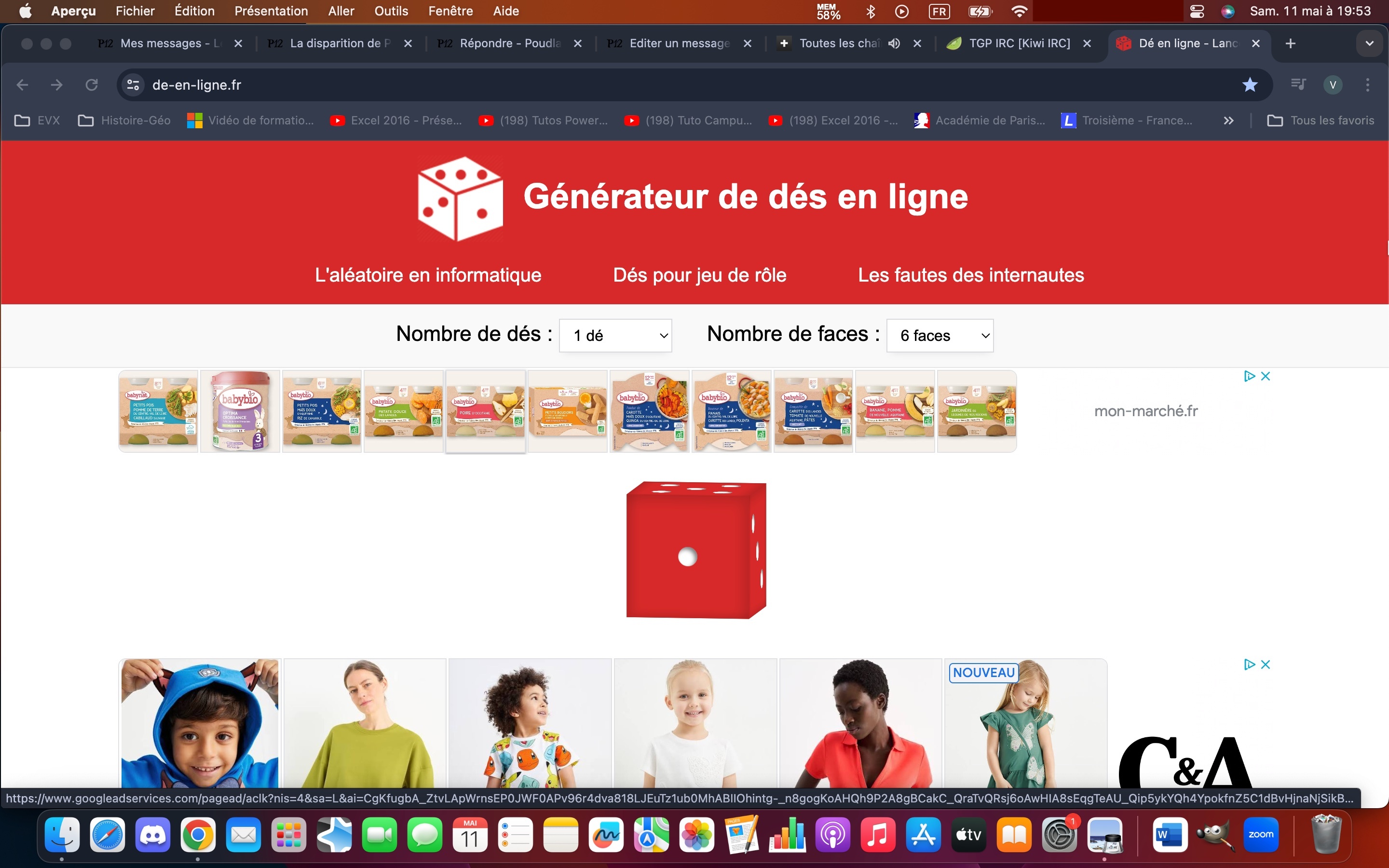Open Chrome three-dot menu
1389x868 pixels.
(1368, 85)
